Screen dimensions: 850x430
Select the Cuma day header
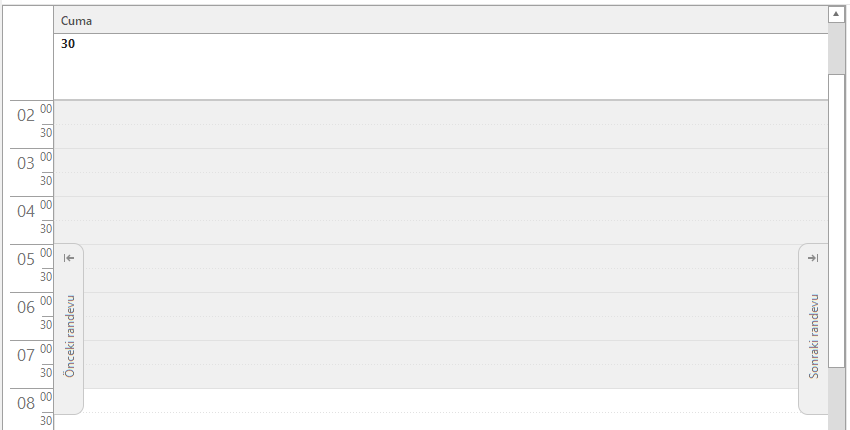(x=441, y=21)
